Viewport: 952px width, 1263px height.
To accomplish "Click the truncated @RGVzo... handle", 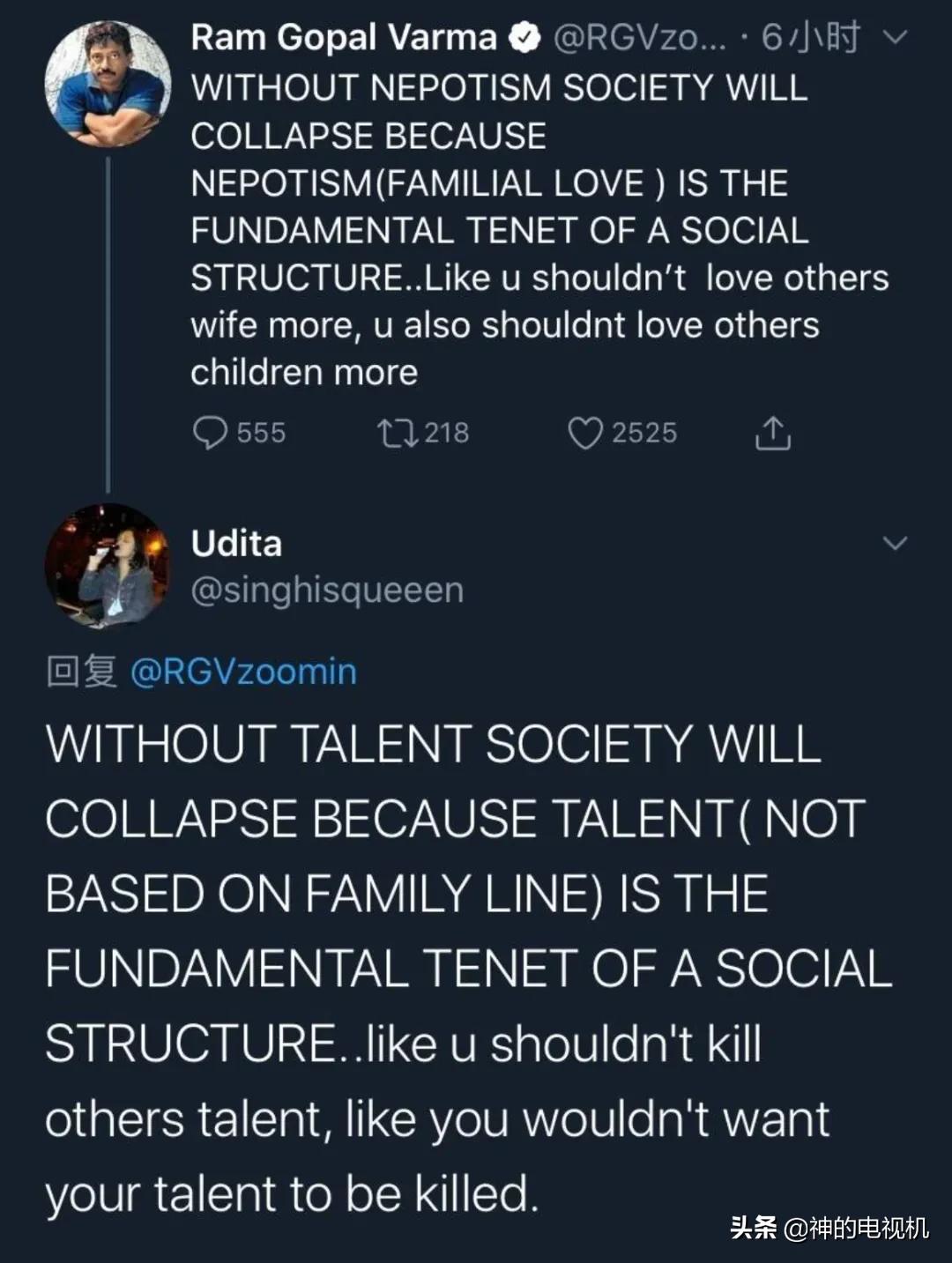I will click(x=639, y=38).
